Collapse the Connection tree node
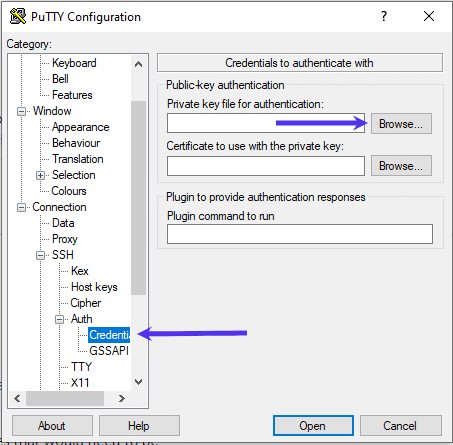Screen dimensions: 453x445 (21, 207)
